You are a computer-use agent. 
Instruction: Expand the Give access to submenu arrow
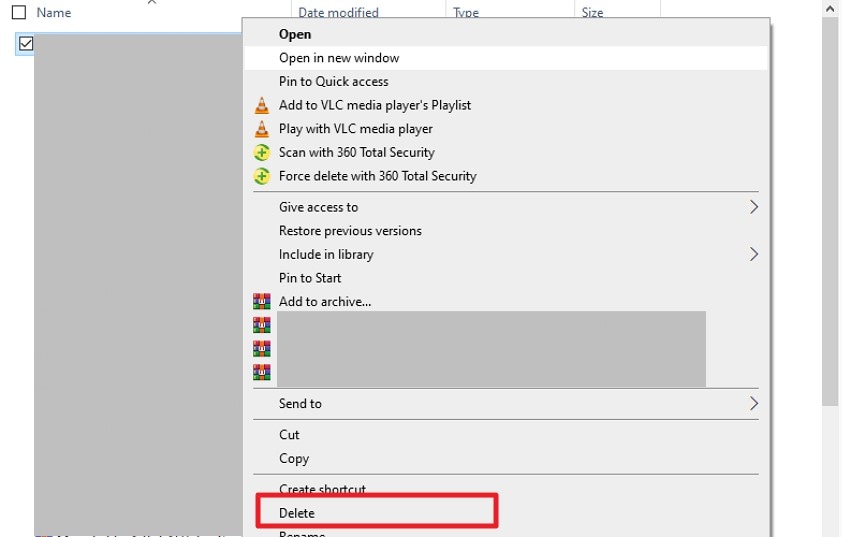click(x=753, y=207)
